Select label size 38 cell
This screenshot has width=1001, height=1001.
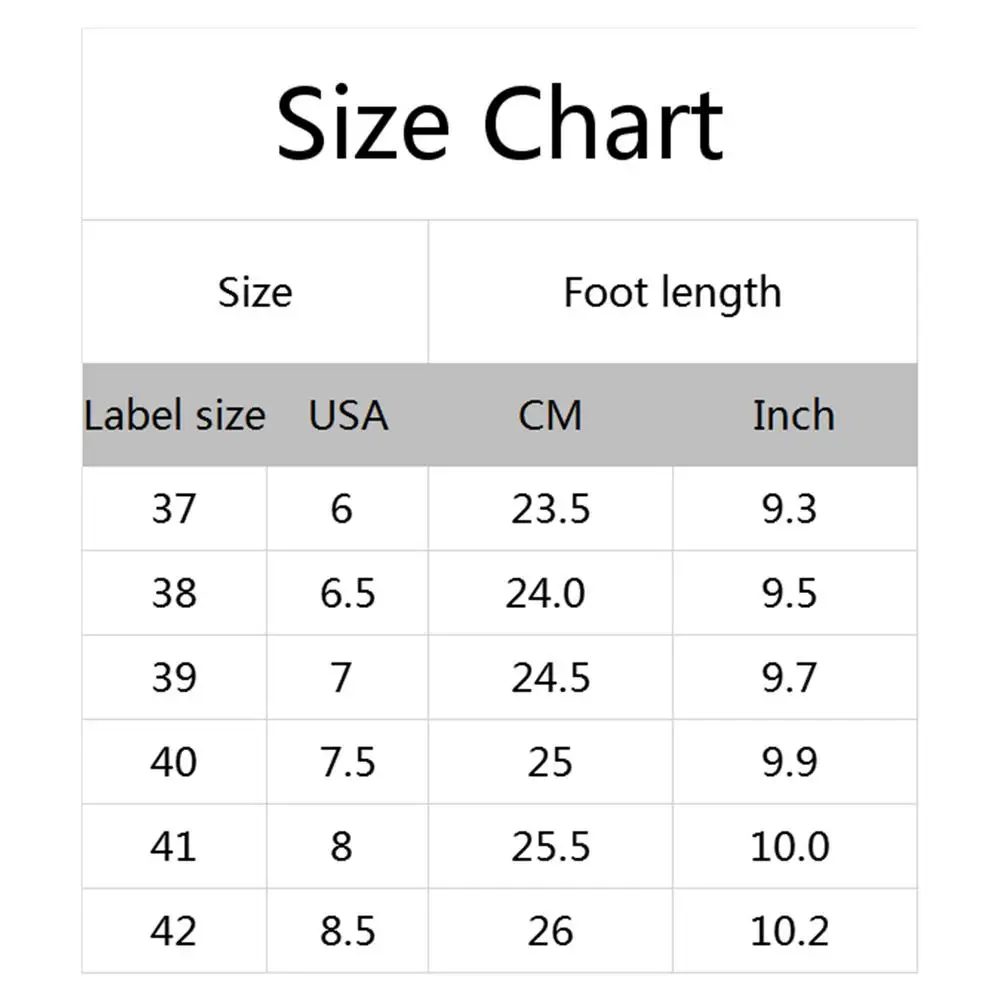(x=174, y=593)
